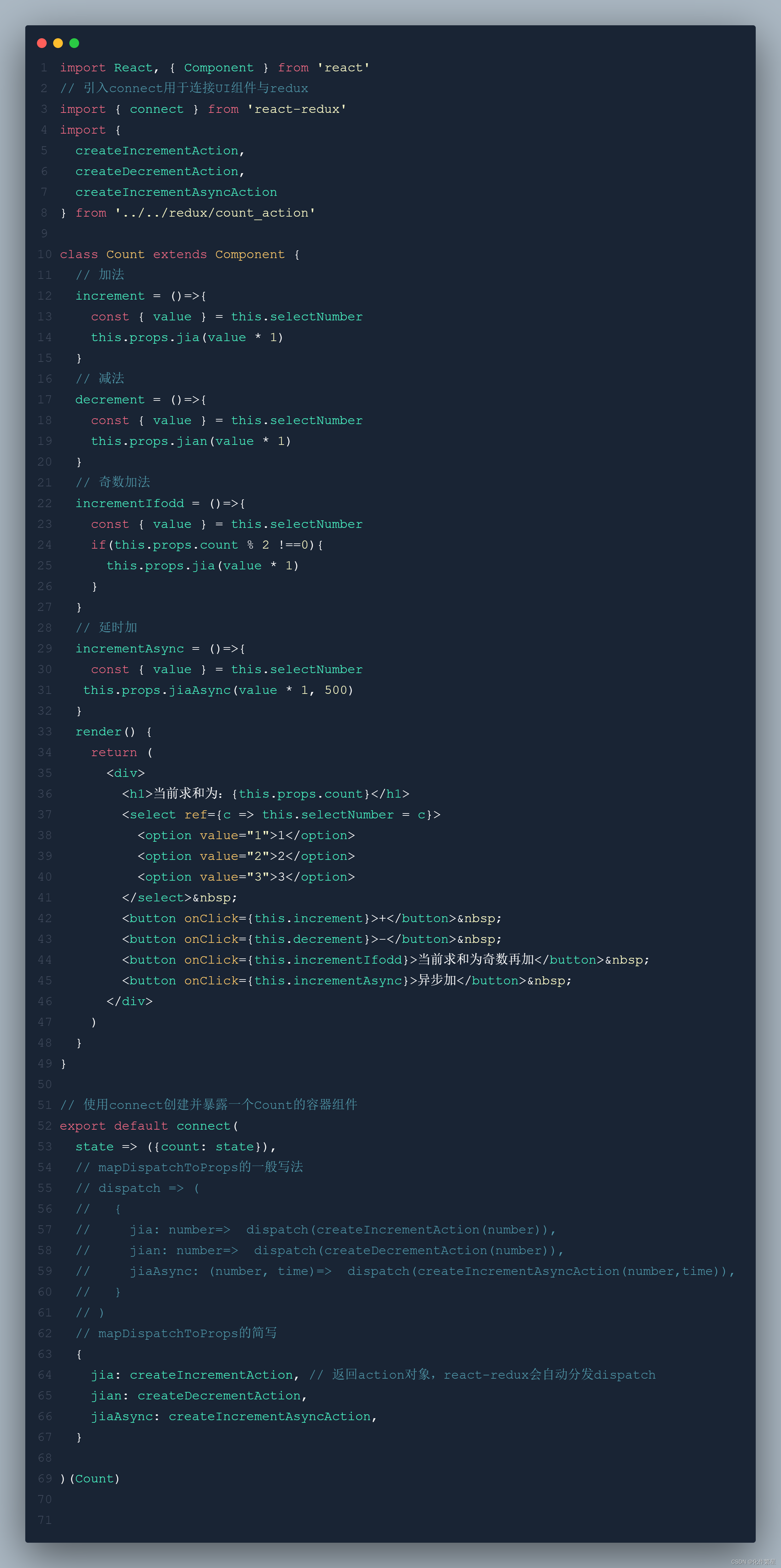Click the '<select ref=' line 37

coord(281,814)
